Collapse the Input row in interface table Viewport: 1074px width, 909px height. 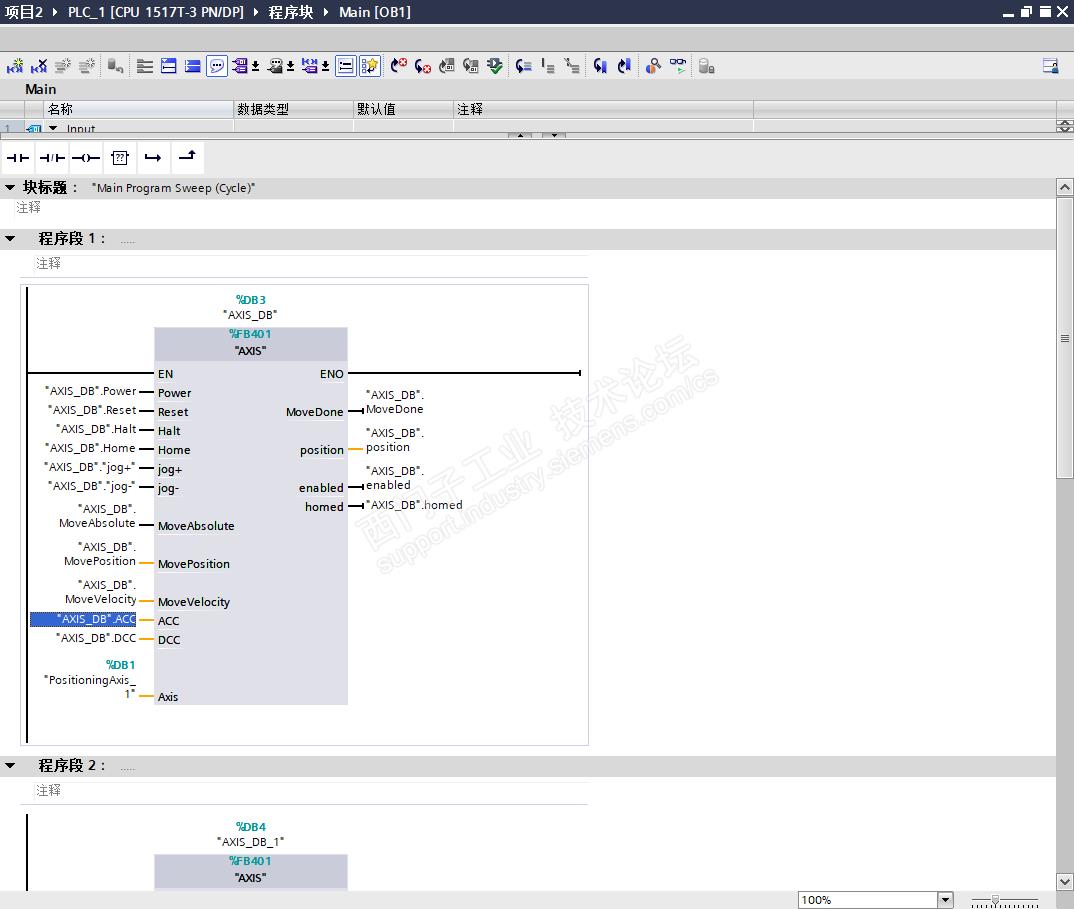coord(53,128)
